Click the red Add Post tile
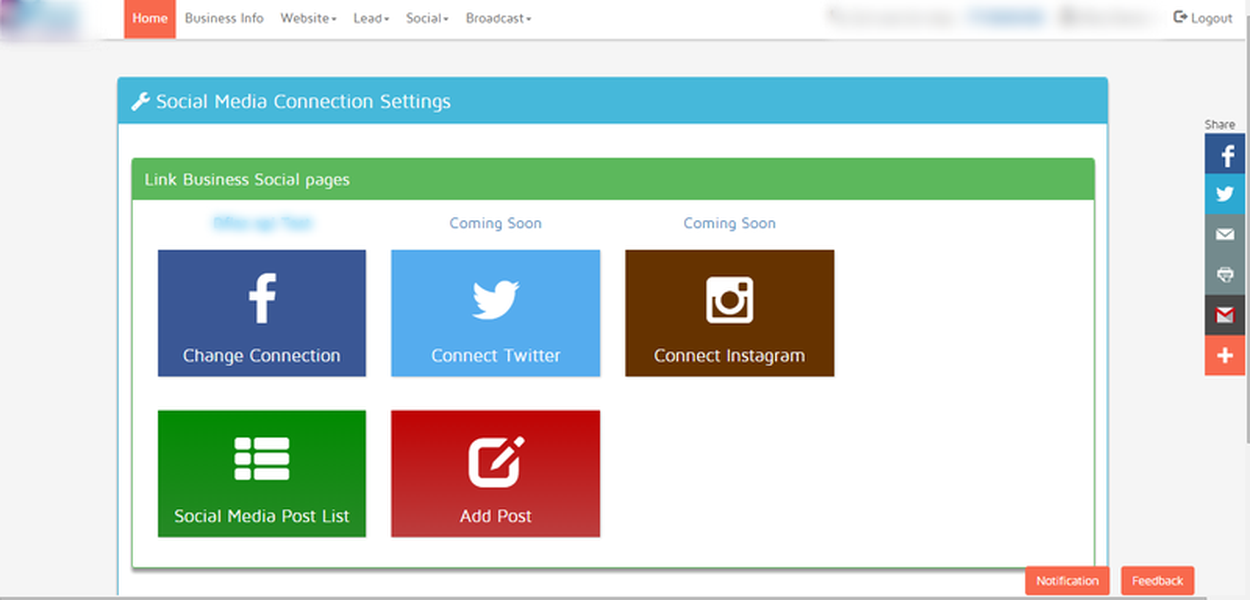The height and width of the screenshot is (600, 1250). tap(496, 473)
